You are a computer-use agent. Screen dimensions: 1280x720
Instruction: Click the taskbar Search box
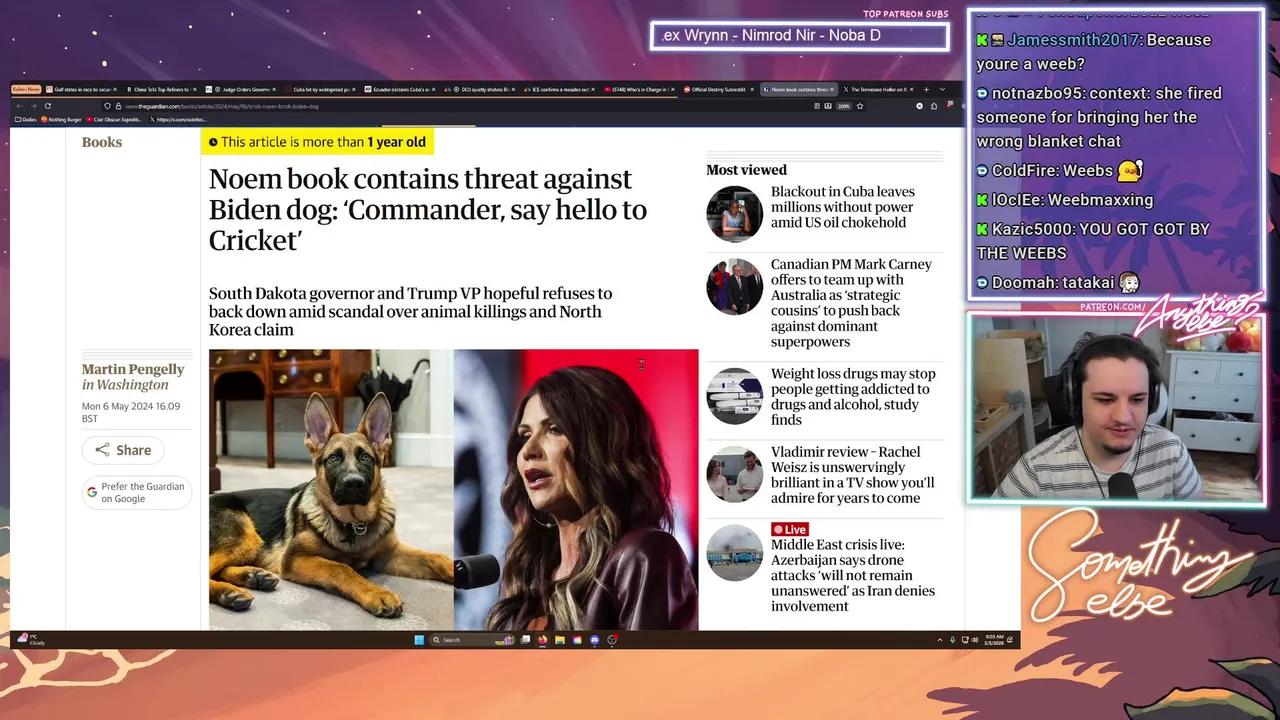tap(472, 640)
